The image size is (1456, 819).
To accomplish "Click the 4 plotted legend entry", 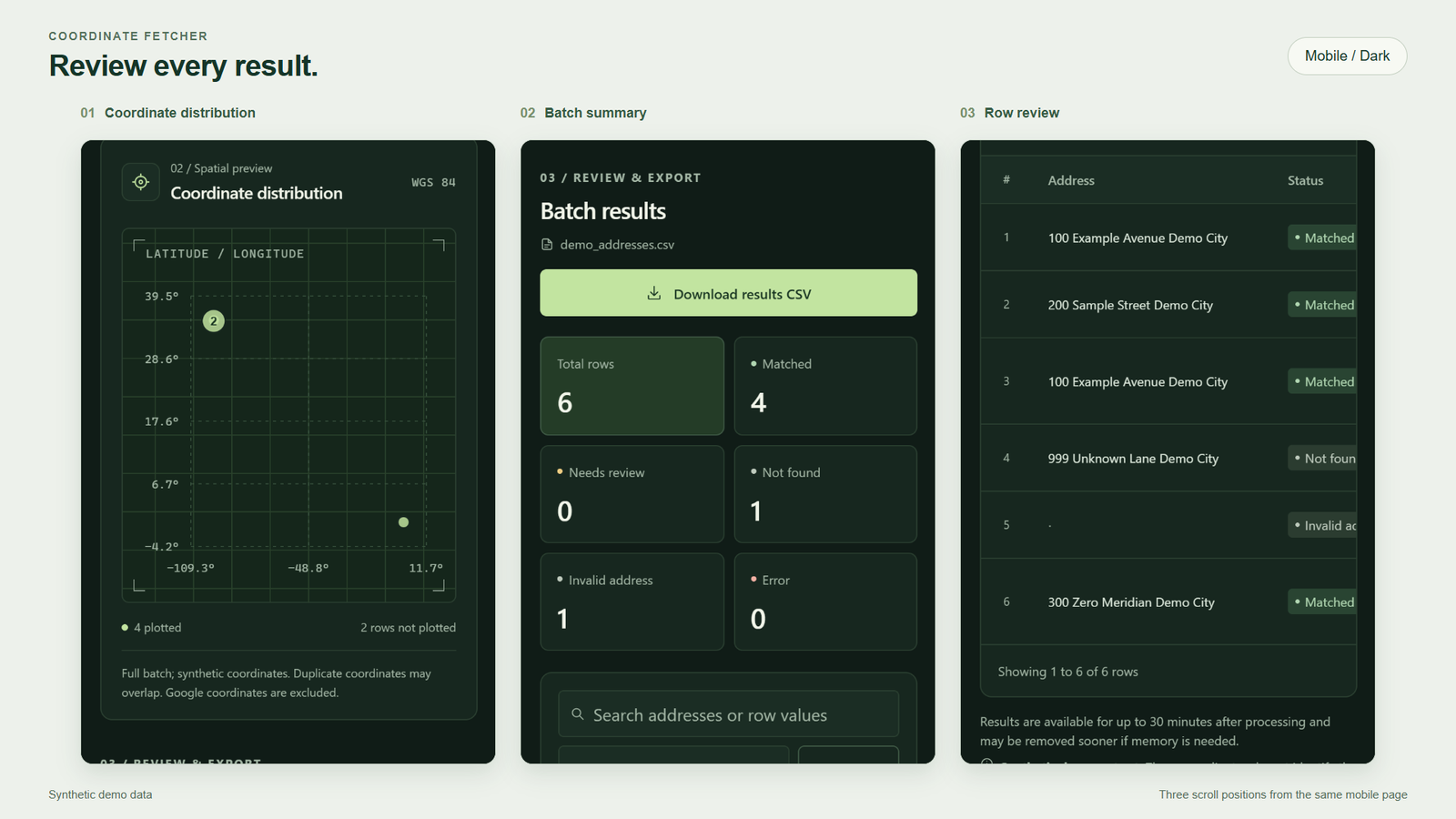I will [x=151, y=628].
